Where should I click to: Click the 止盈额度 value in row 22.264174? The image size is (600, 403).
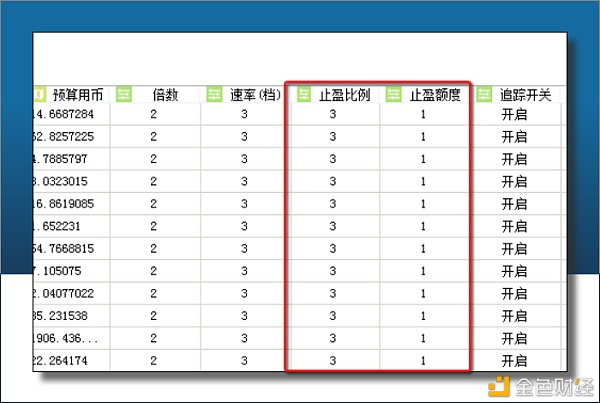tap(423, 361)
